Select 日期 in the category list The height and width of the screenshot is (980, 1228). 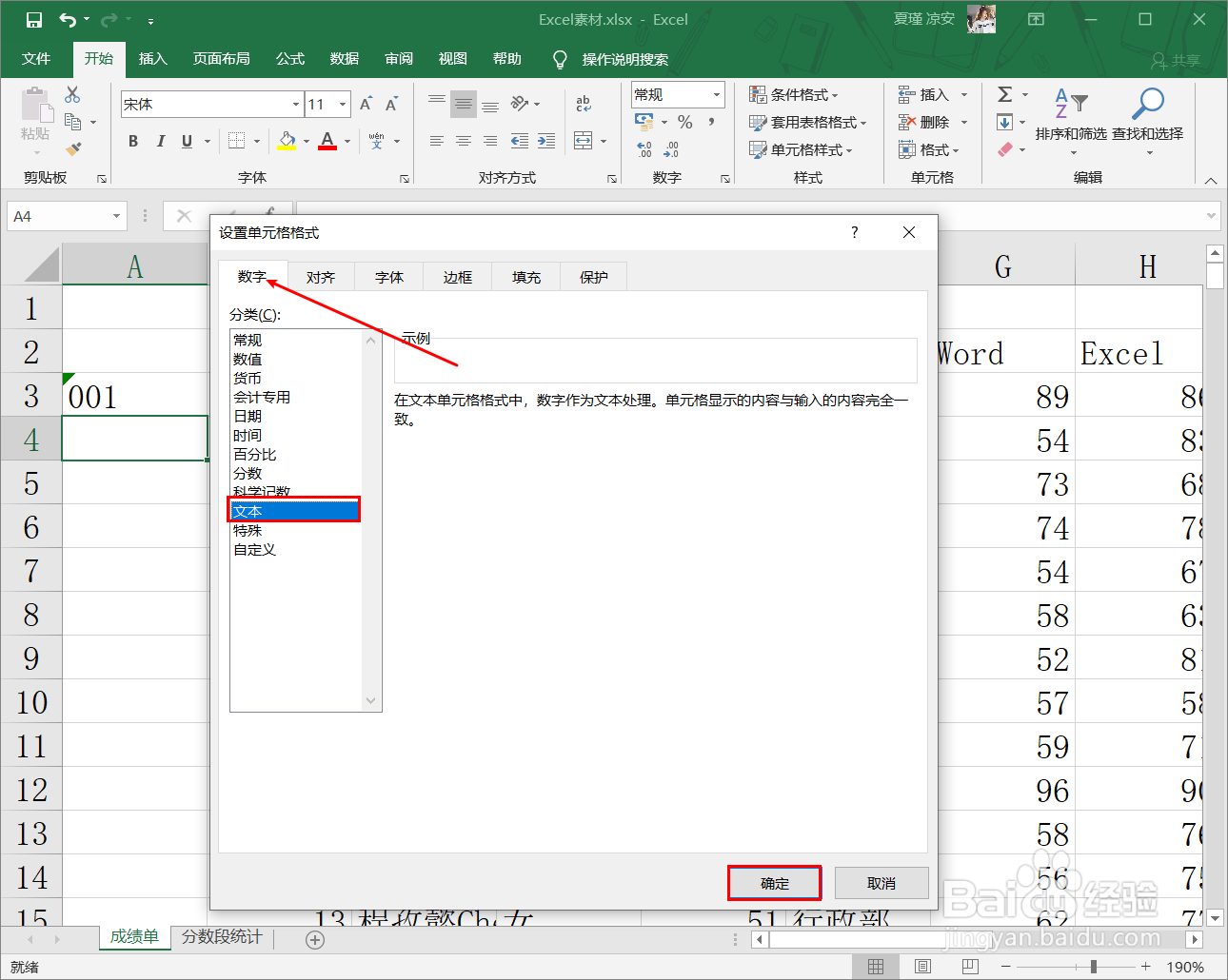247,416
